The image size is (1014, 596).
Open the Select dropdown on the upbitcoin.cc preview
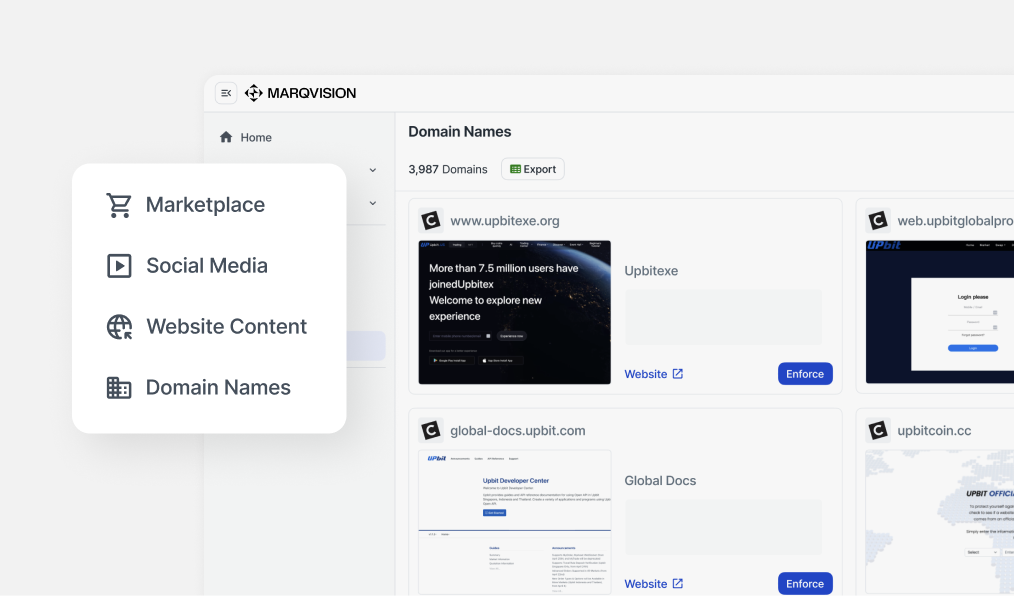coord(982,552)
